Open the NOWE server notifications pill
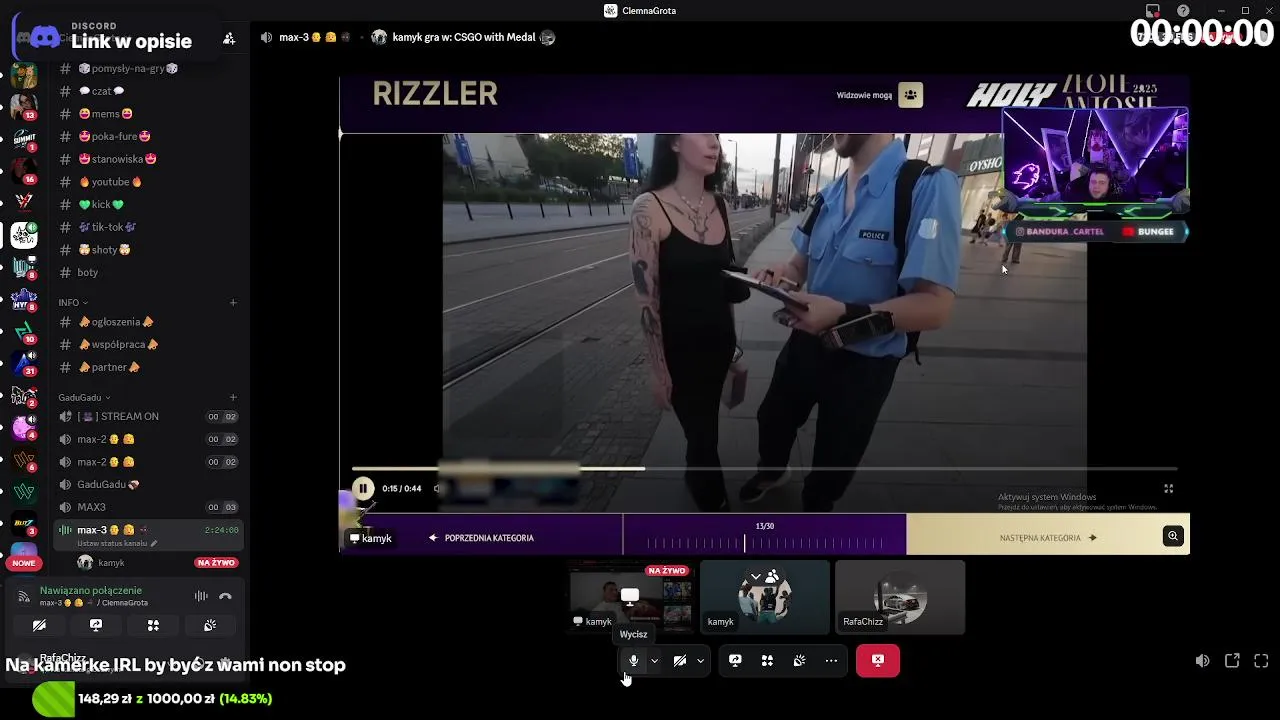Image resolution: width=1280 pixels, height=720 pixels. pos(24,563)
